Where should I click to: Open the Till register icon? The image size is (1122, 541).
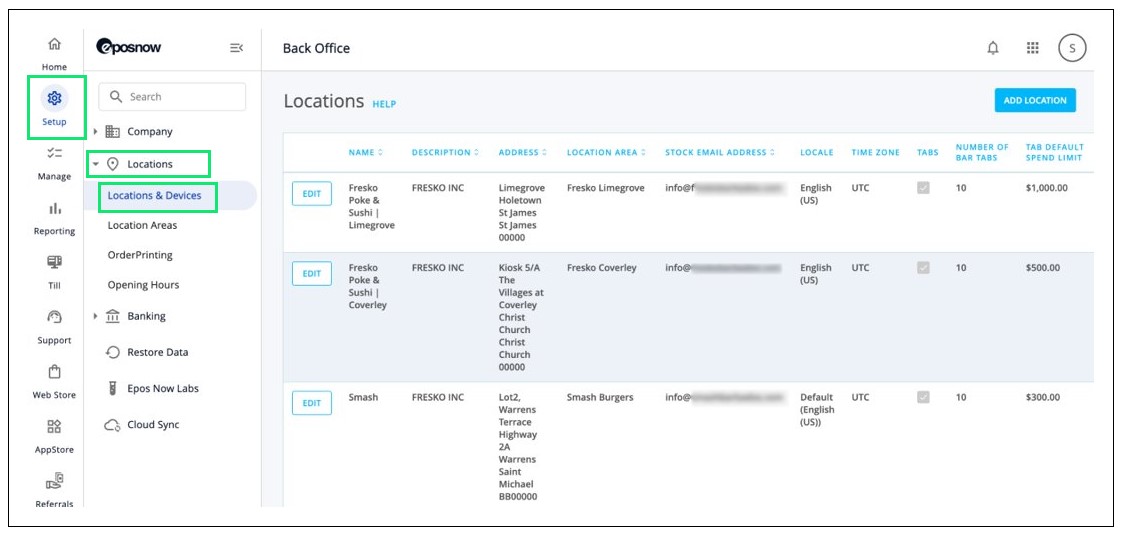[x=54, y=263]
